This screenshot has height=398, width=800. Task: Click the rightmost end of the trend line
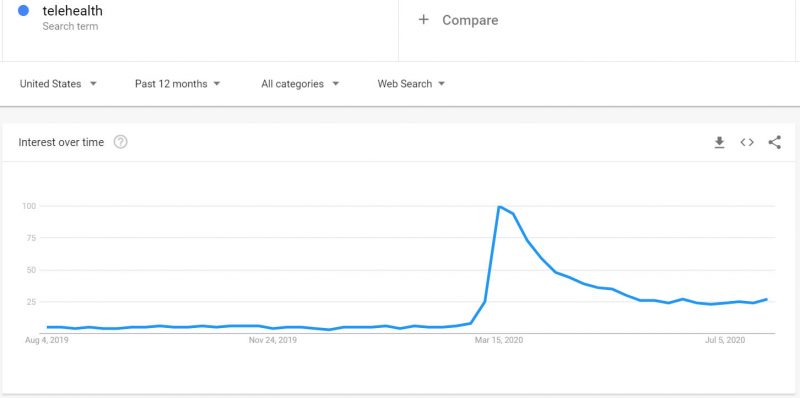click(x=766, y=300)
